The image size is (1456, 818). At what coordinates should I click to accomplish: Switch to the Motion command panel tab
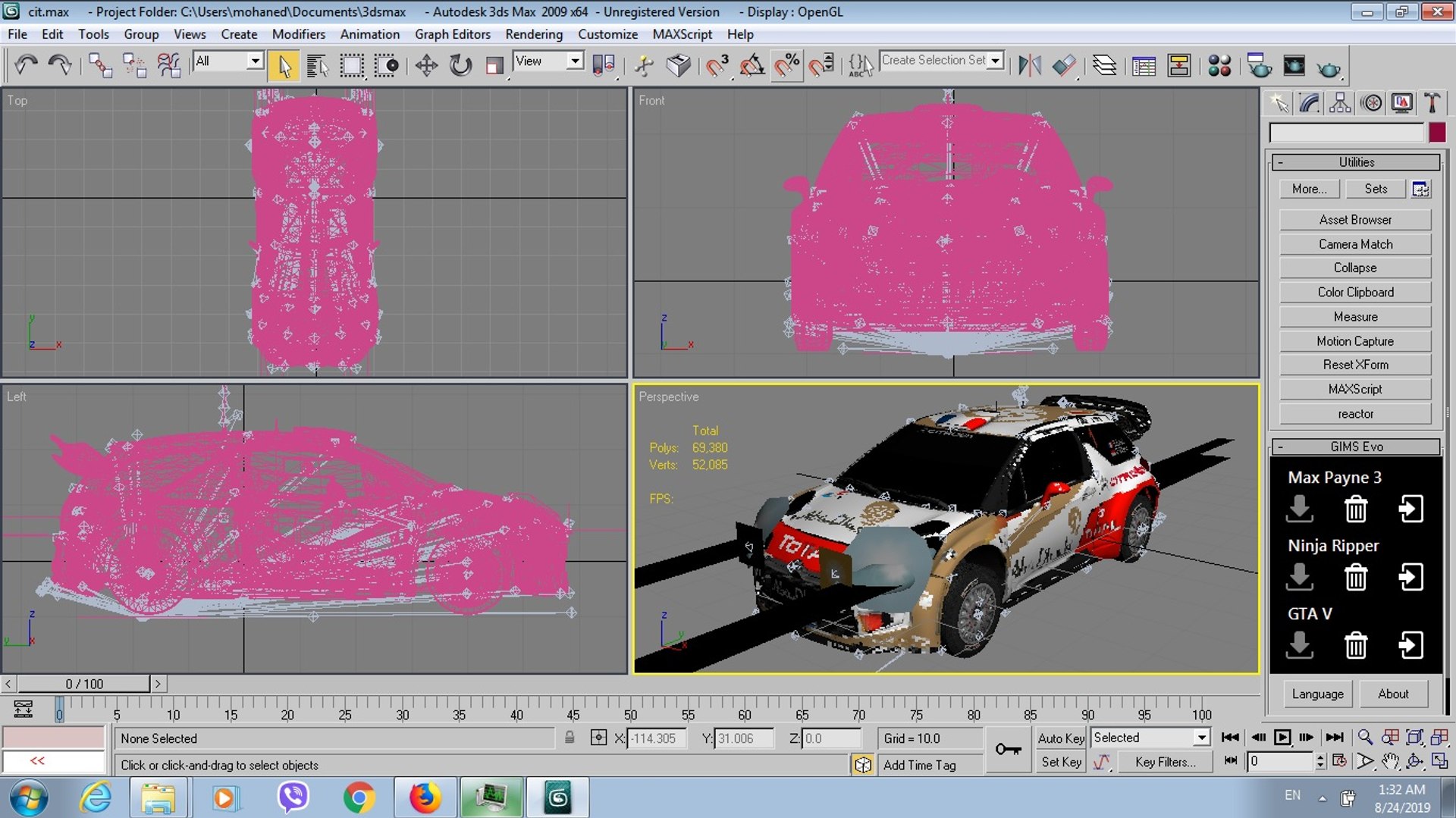point(1371,103)
